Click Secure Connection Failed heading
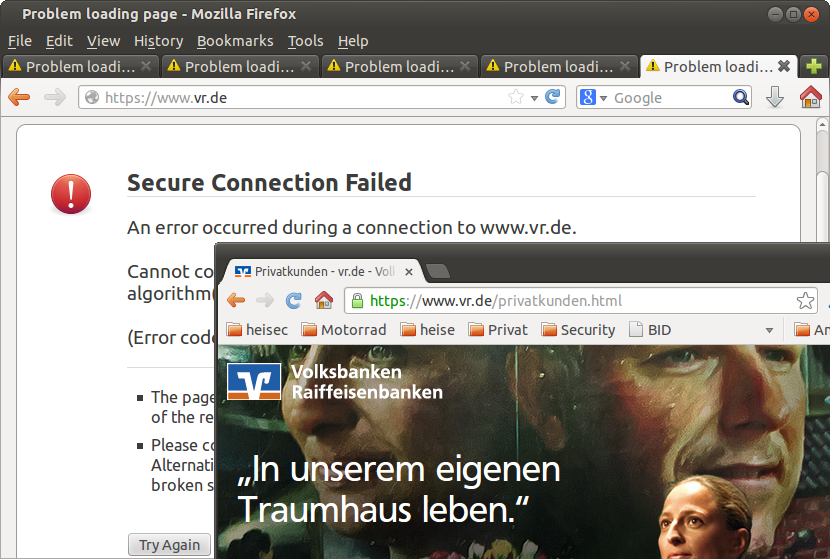Image resolution: width=830 pixels, height=559 pixels. point(269,183)
